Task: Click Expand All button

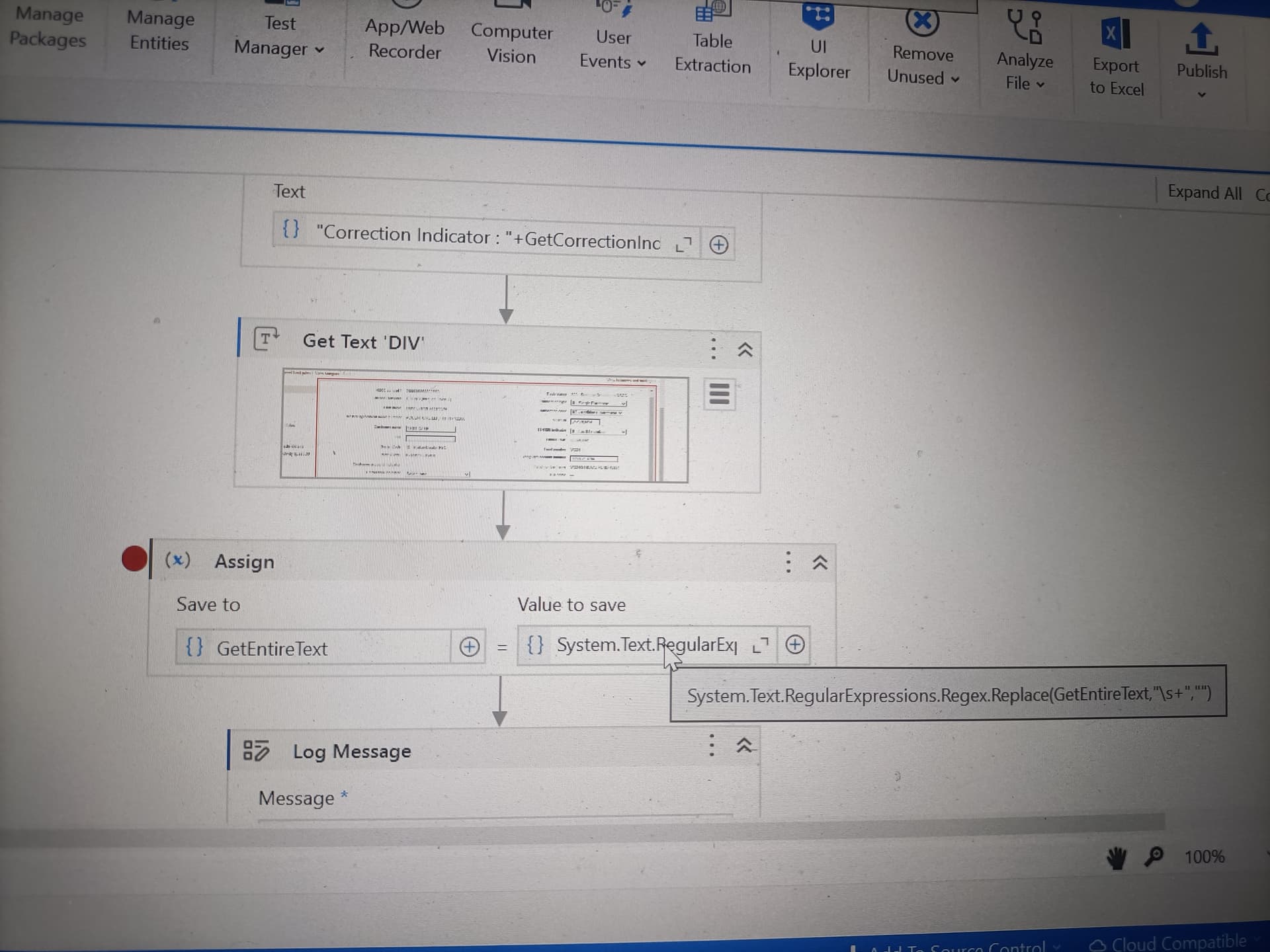Action: pos(1204,192)
